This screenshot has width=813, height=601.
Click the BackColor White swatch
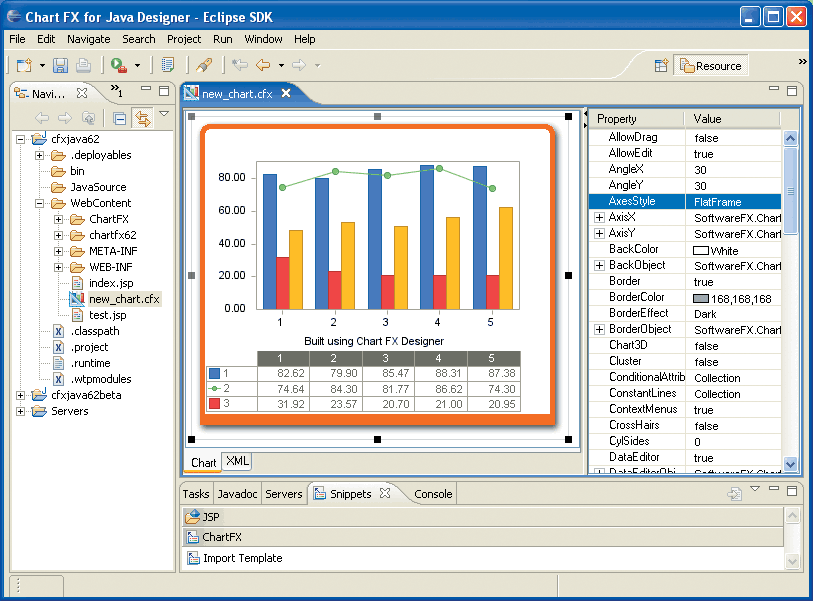pos(700,251)
